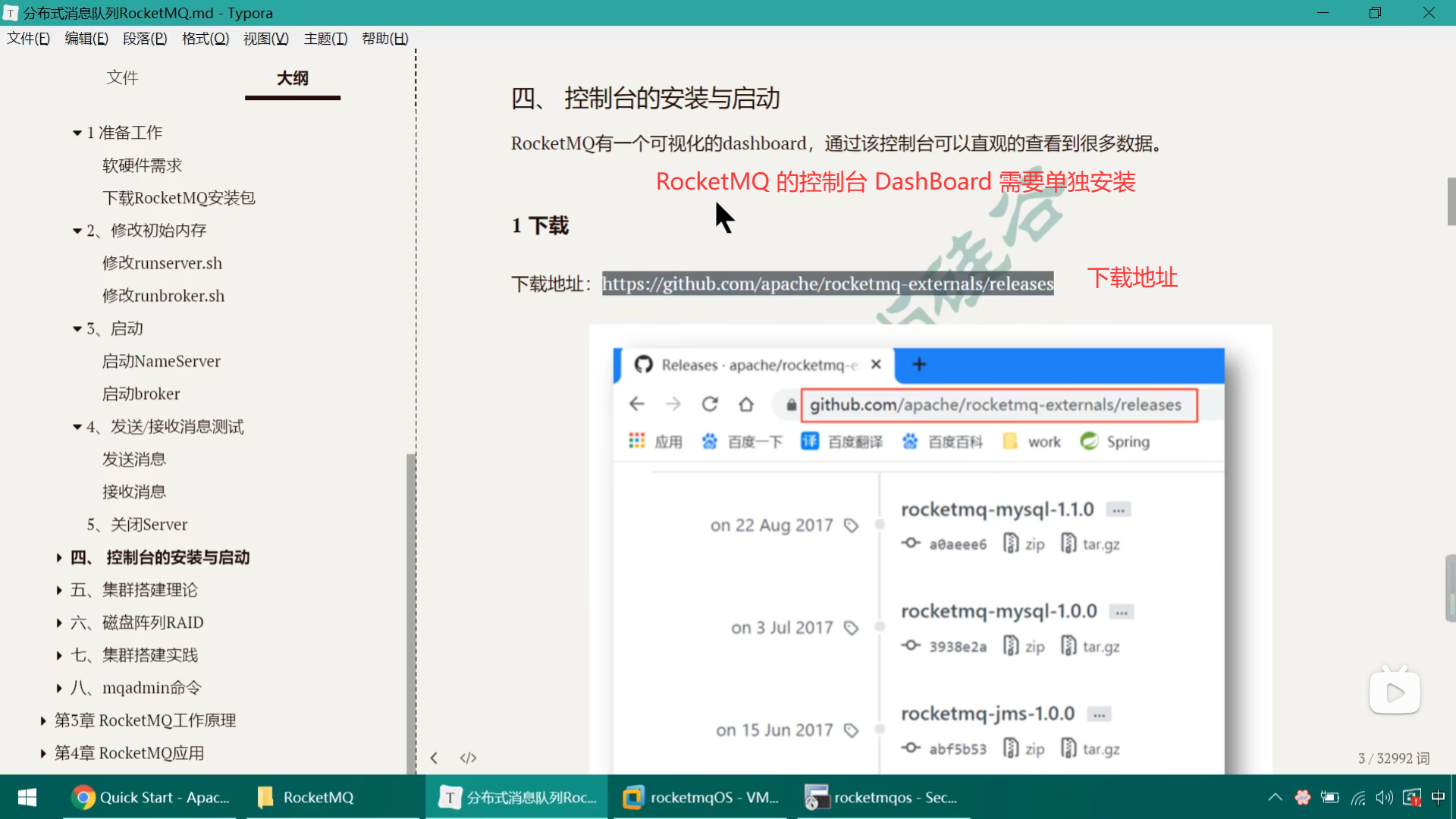Switch to the 文件 sidebar tab
The image size is (1456, 819).
(x=122, y=77)
